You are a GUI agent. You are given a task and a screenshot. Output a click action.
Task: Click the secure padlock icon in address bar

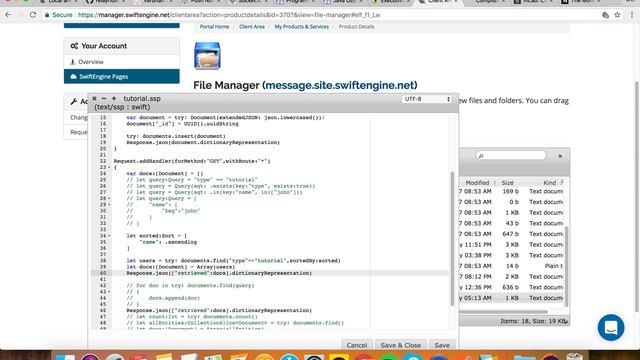point(47,15)
